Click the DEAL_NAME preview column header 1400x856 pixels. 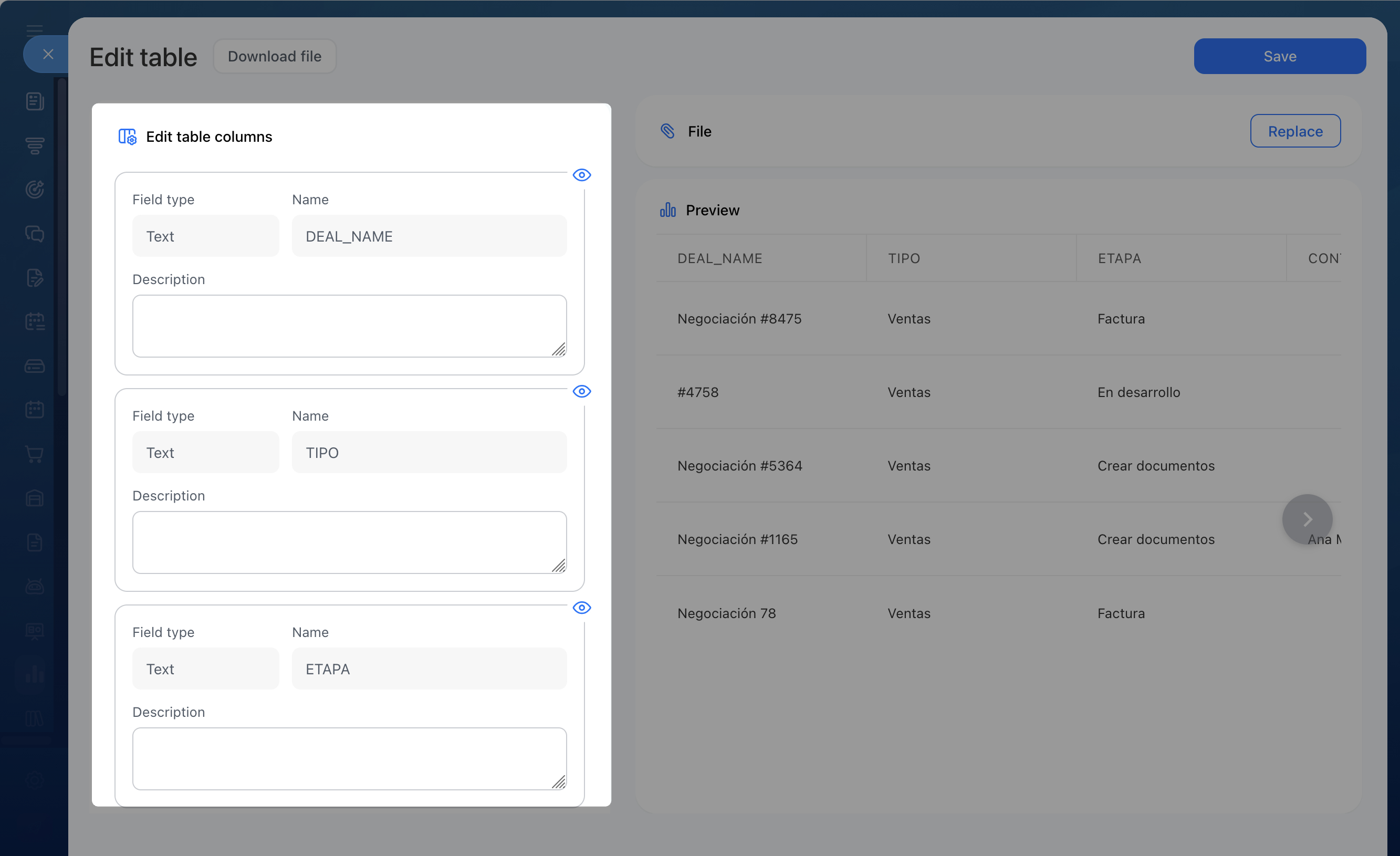point(761,258)
